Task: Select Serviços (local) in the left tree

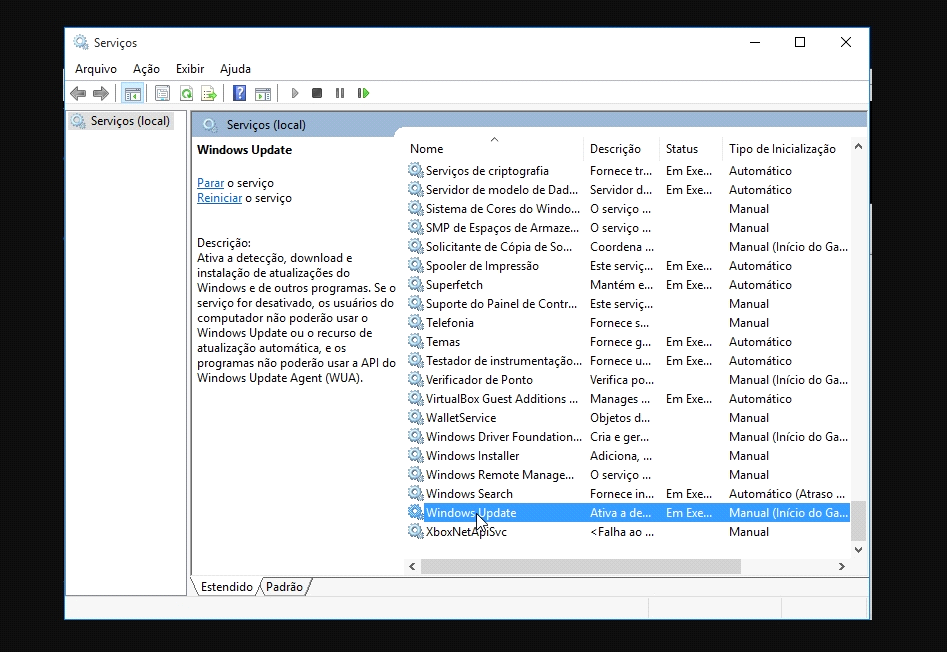Action: pos(121,121)
